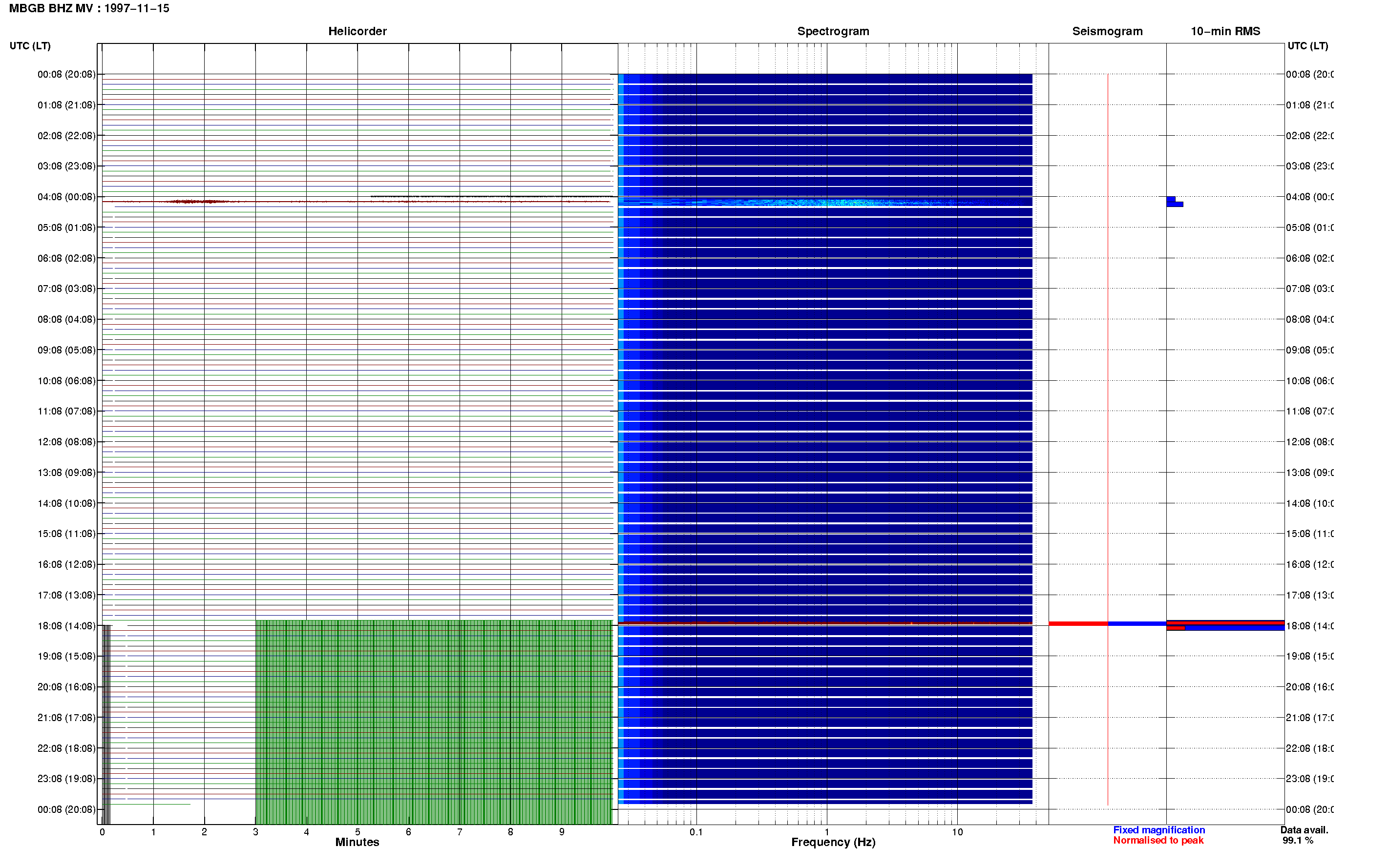Click the 1 Hz frequency tick label

827,832
